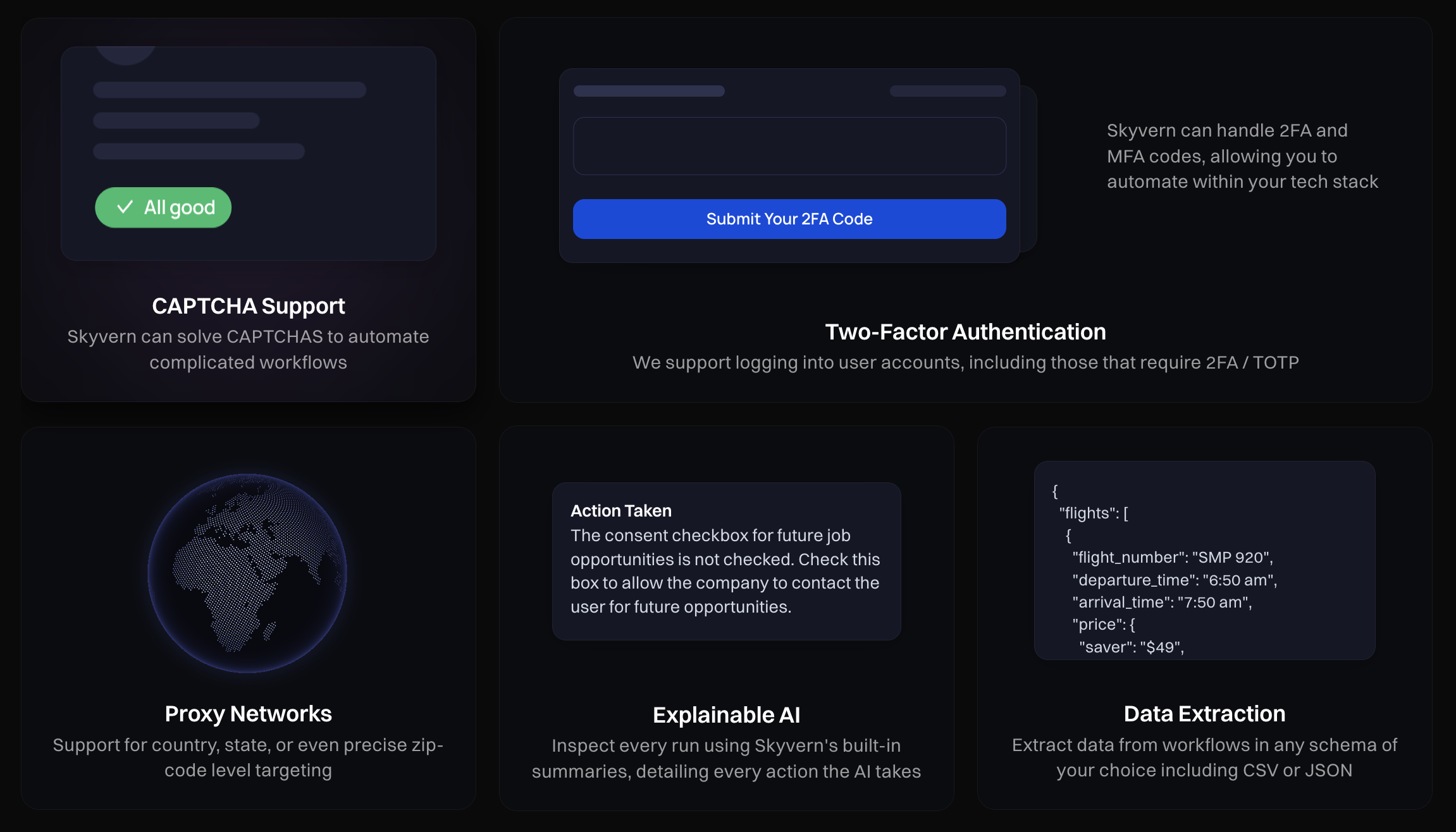
Task: Click the consent checkbox description text
Action: point(725,571)
